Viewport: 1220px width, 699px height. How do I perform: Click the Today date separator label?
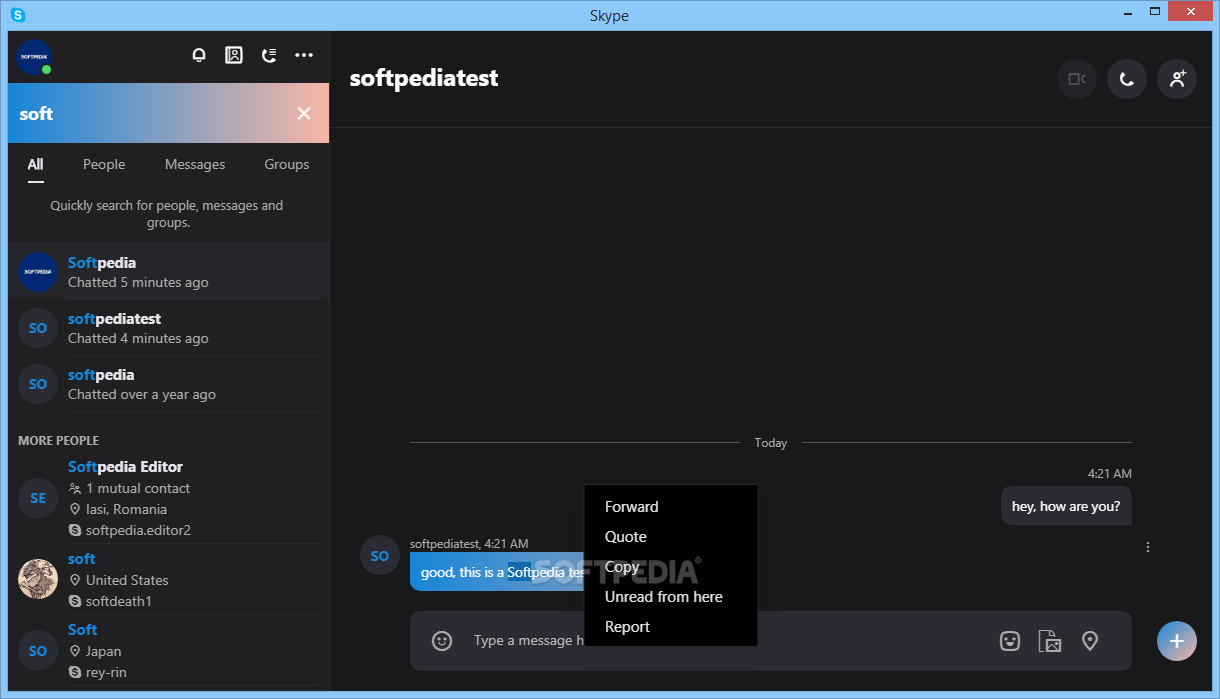(771, 442)
